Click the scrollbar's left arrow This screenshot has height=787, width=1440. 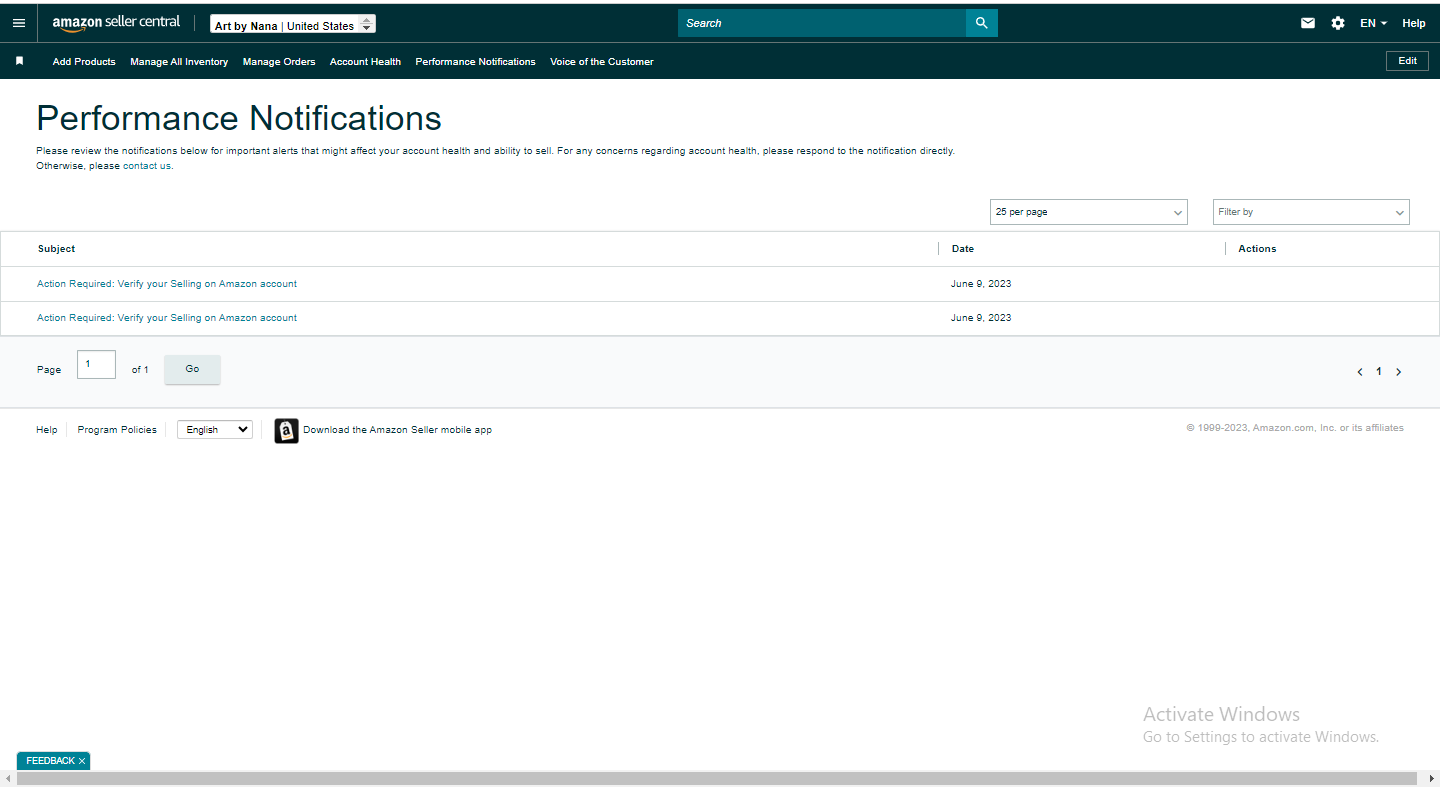[x=7, y=778]
